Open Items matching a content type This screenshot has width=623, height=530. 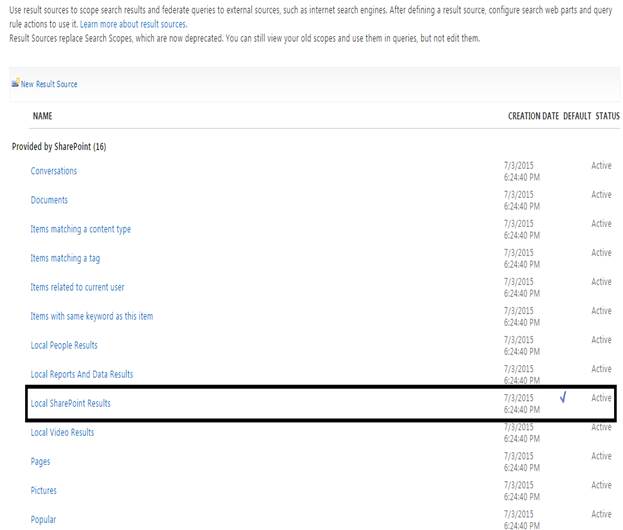[81, 229]
